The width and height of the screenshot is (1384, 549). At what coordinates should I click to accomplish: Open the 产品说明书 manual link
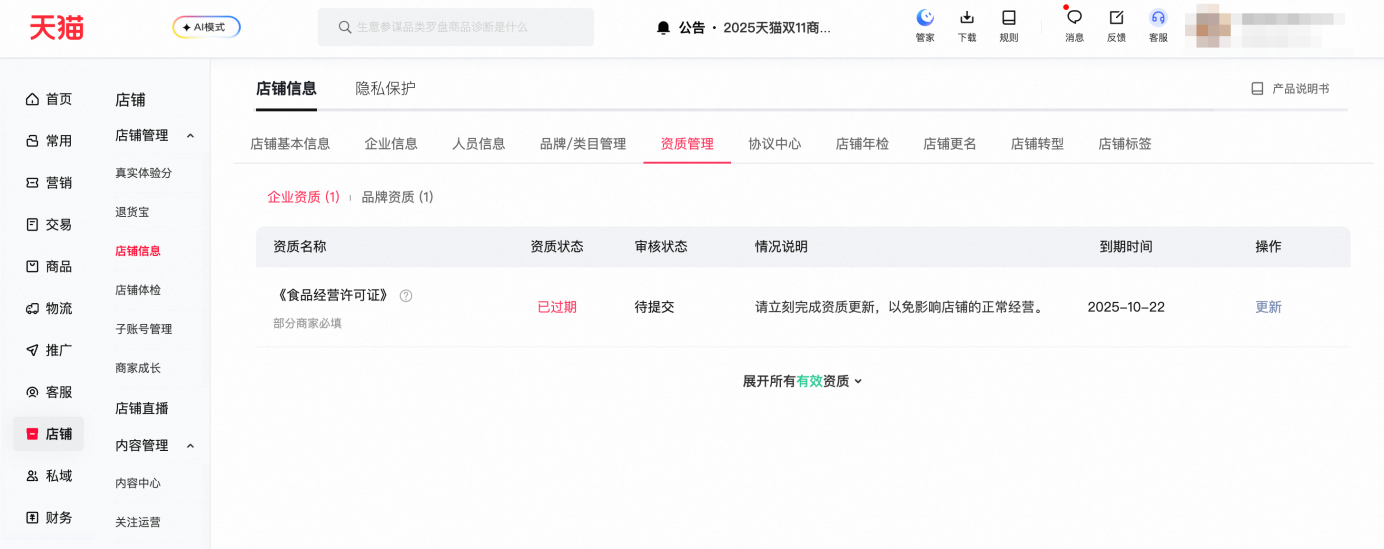click(1290, 89)
